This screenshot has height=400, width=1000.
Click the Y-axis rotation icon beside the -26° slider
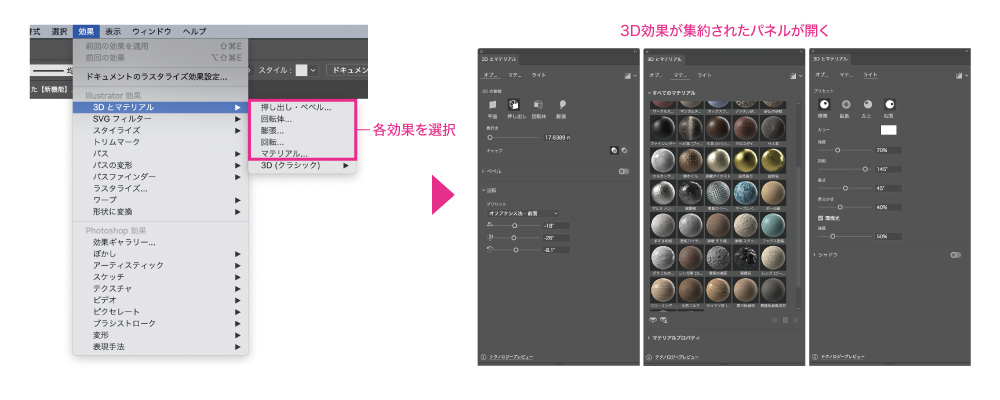490,237
